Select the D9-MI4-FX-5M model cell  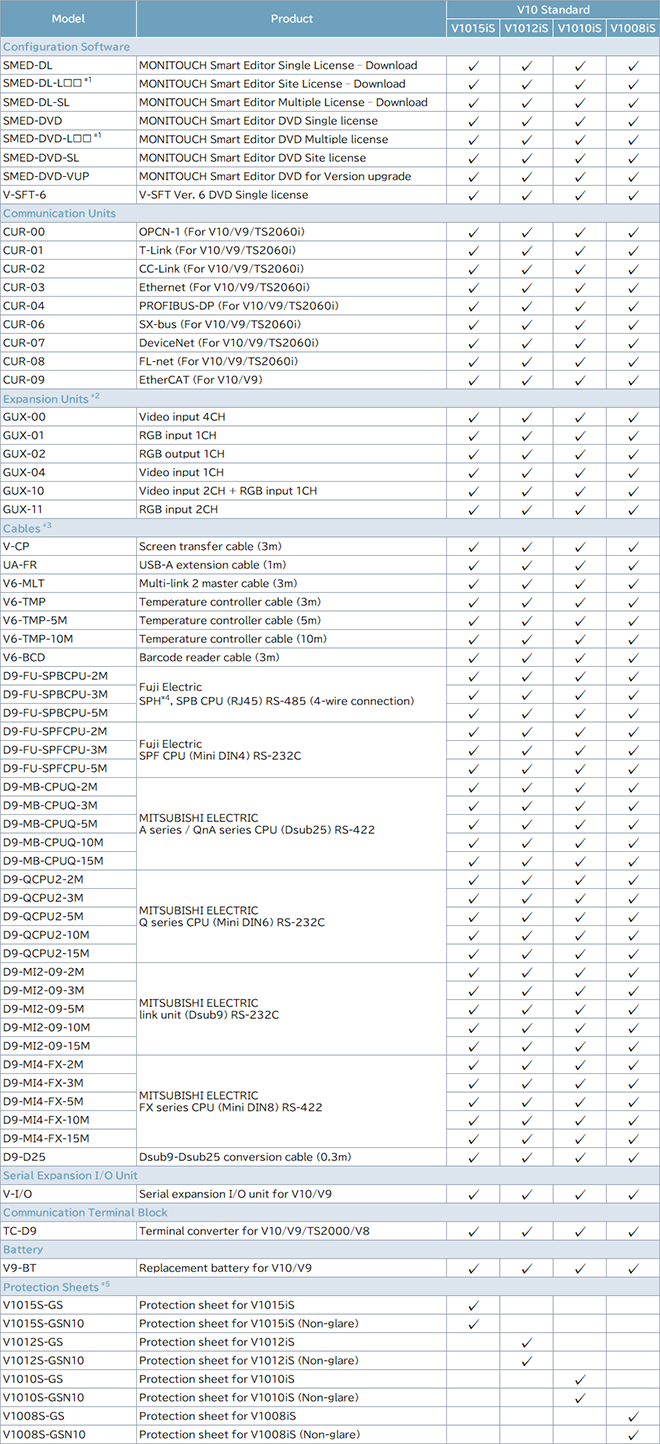[68, 1101]
